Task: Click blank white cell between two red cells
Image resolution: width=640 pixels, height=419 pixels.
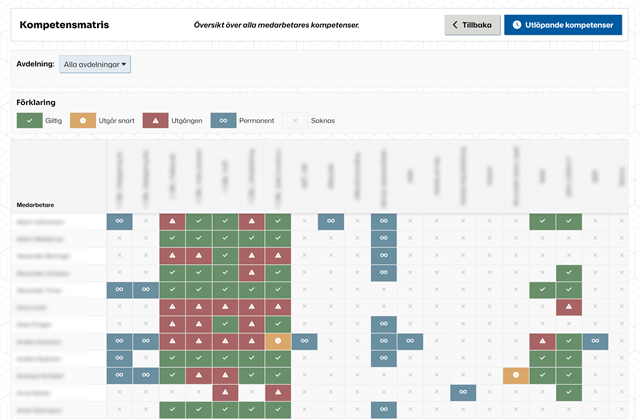Action: coord(252,392)
